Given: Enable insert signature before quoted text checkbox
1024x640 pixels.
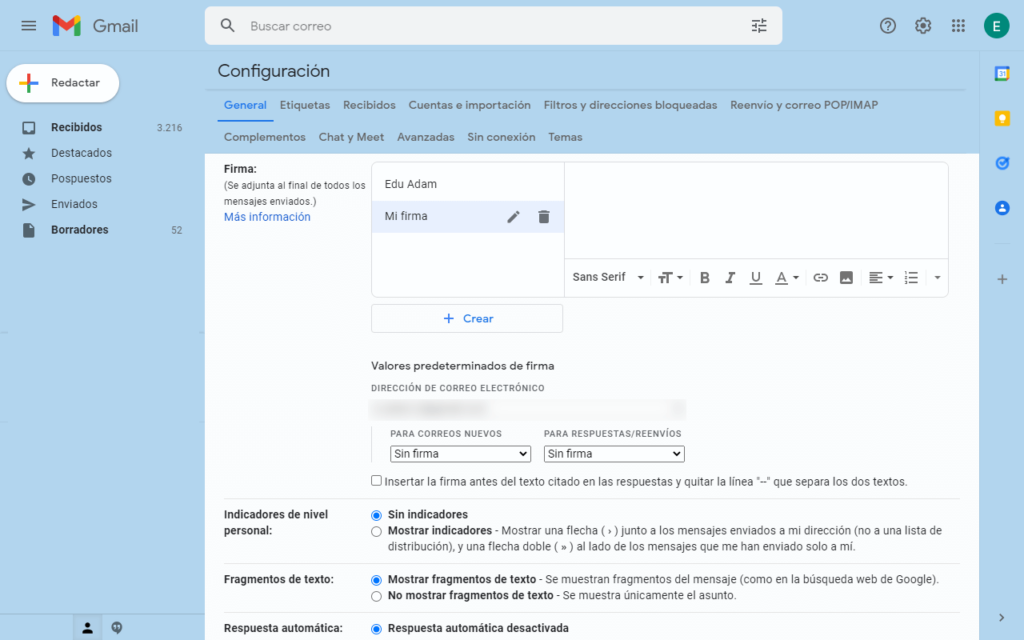Looking at the screenshot, I should click(x=376, y=481).
